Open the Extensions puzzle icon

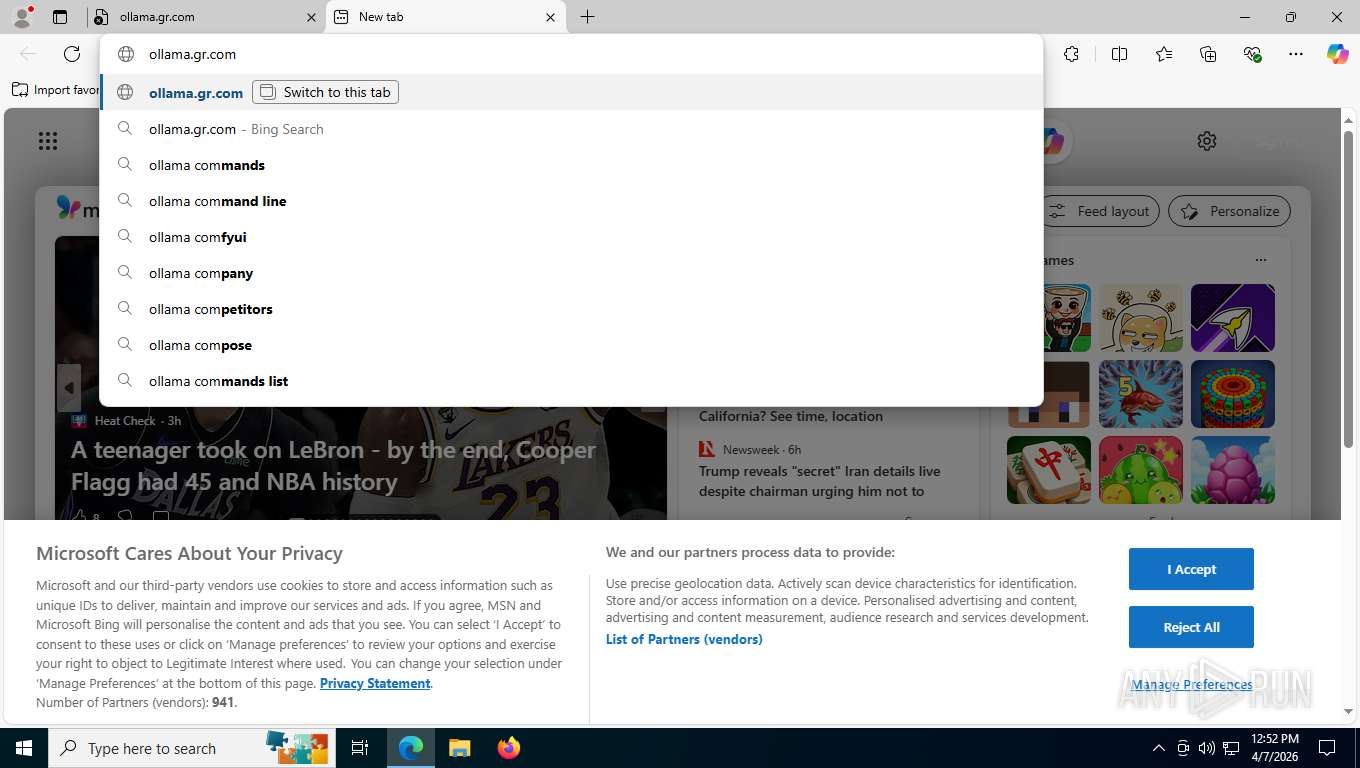[1071, 54]
